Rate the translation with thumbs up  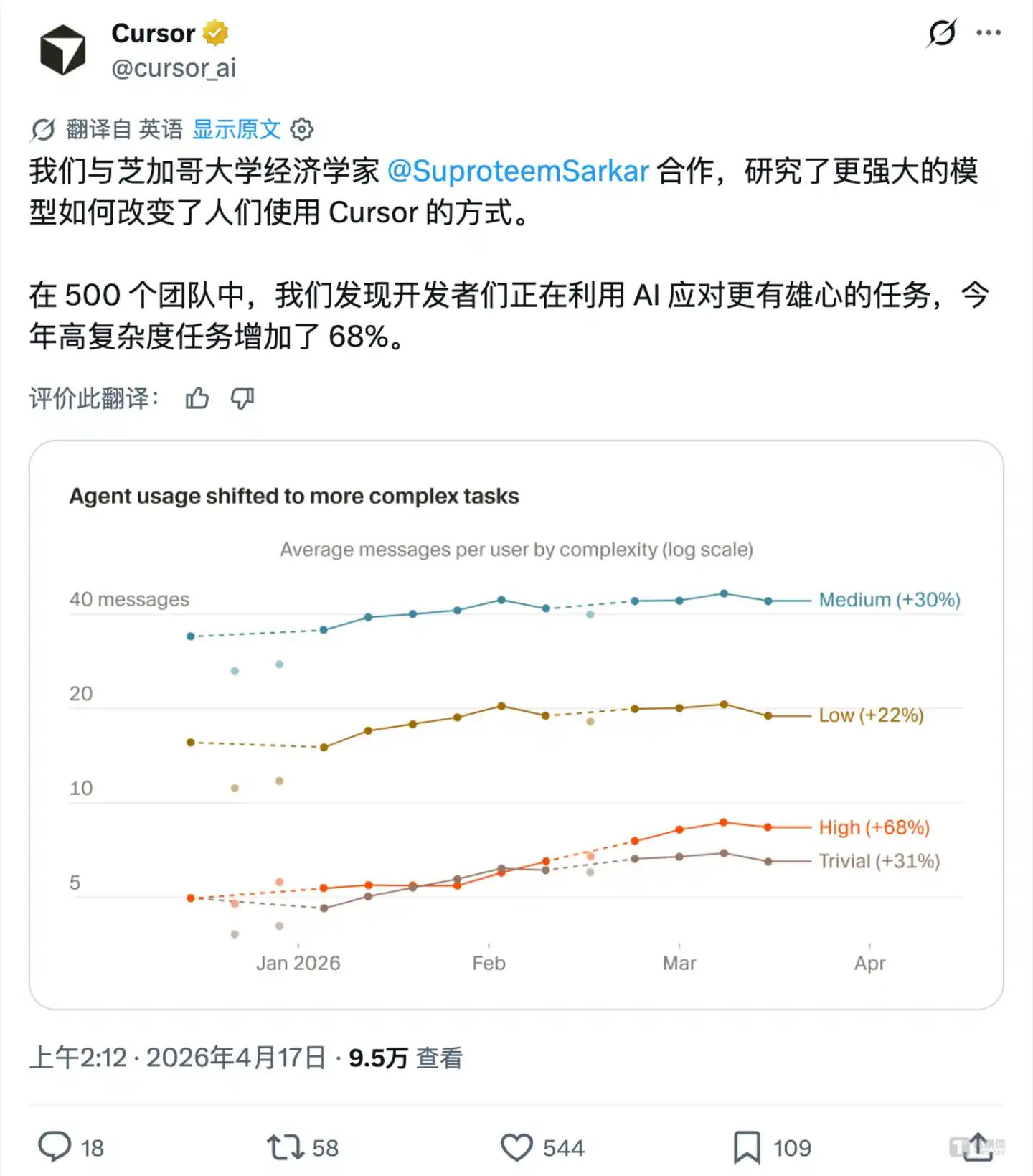197,398
